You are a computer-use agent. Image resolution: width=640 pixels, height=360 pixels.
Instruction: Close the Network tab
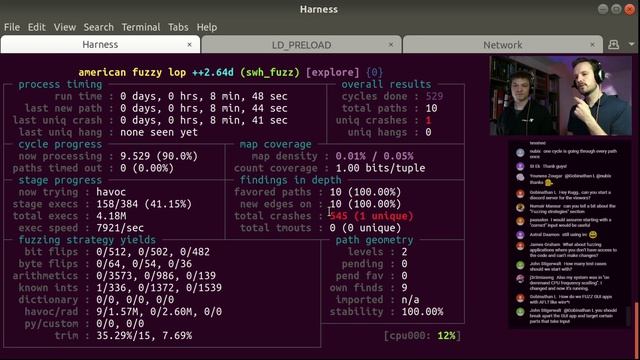coord(592,44)
